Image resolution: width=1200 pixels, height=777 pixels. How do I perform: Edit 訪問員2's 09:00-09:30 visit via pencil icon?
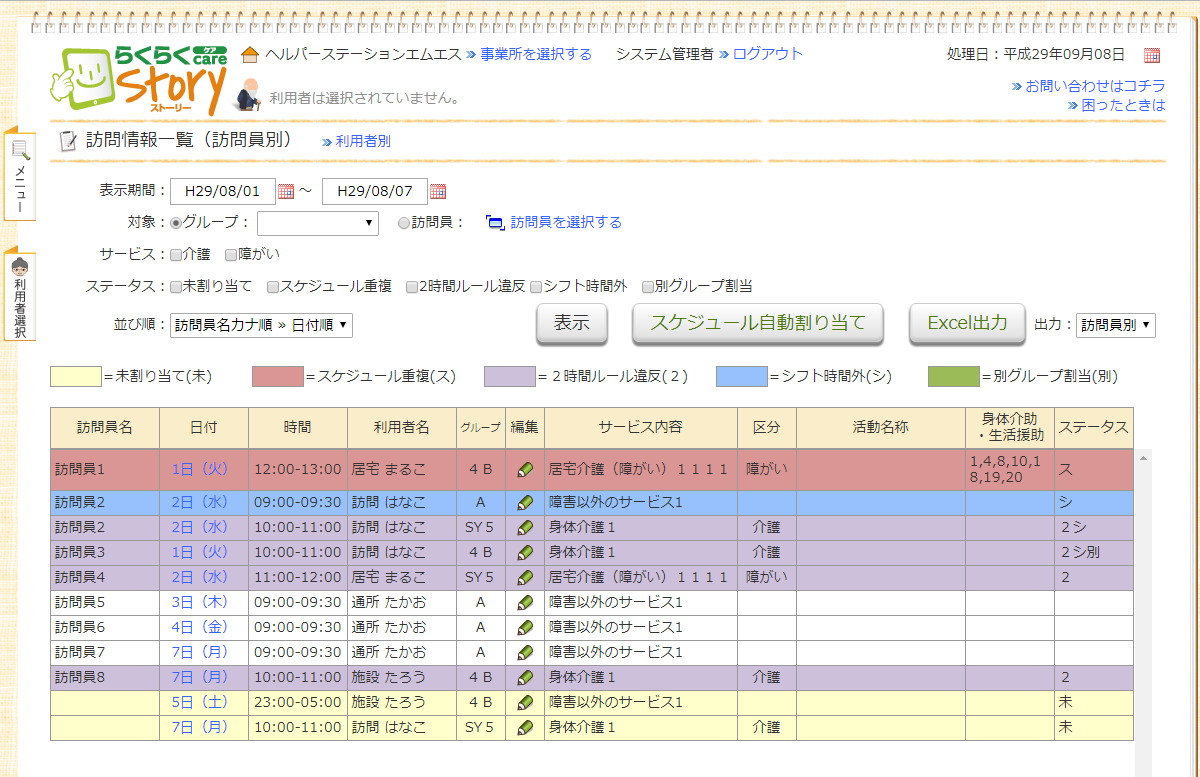[x=525, y=502]
